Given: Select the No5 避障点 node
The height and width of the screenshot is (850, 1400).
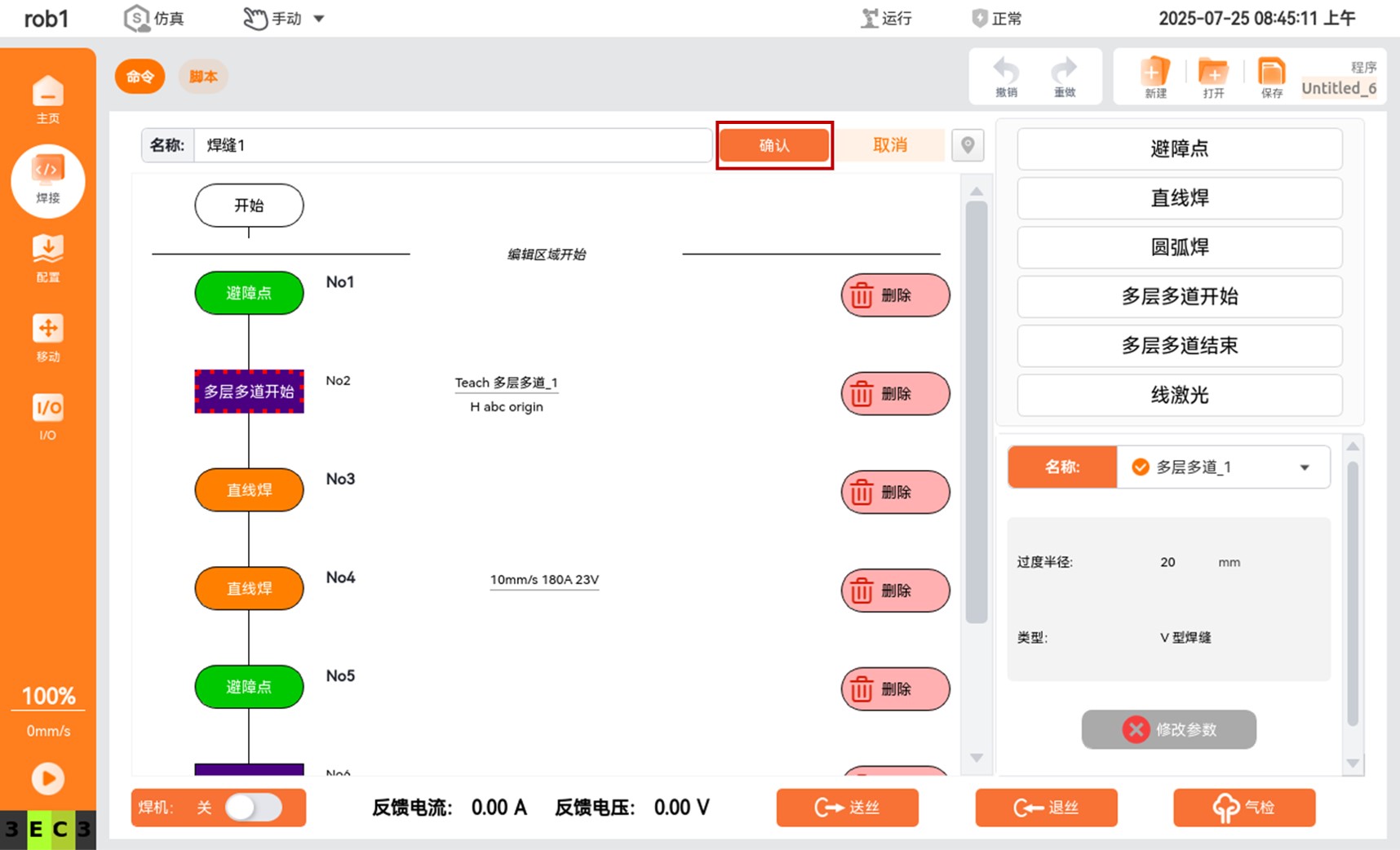Looking at the screenshot, I should point(249,687).
